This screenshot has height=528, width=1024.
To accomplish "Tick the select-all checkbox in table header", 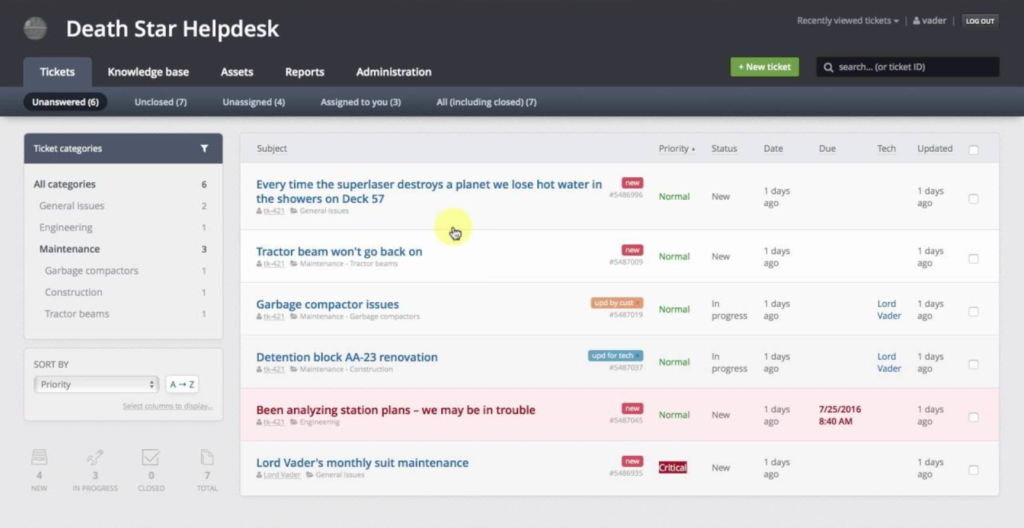I will click(x=973, y=150).
